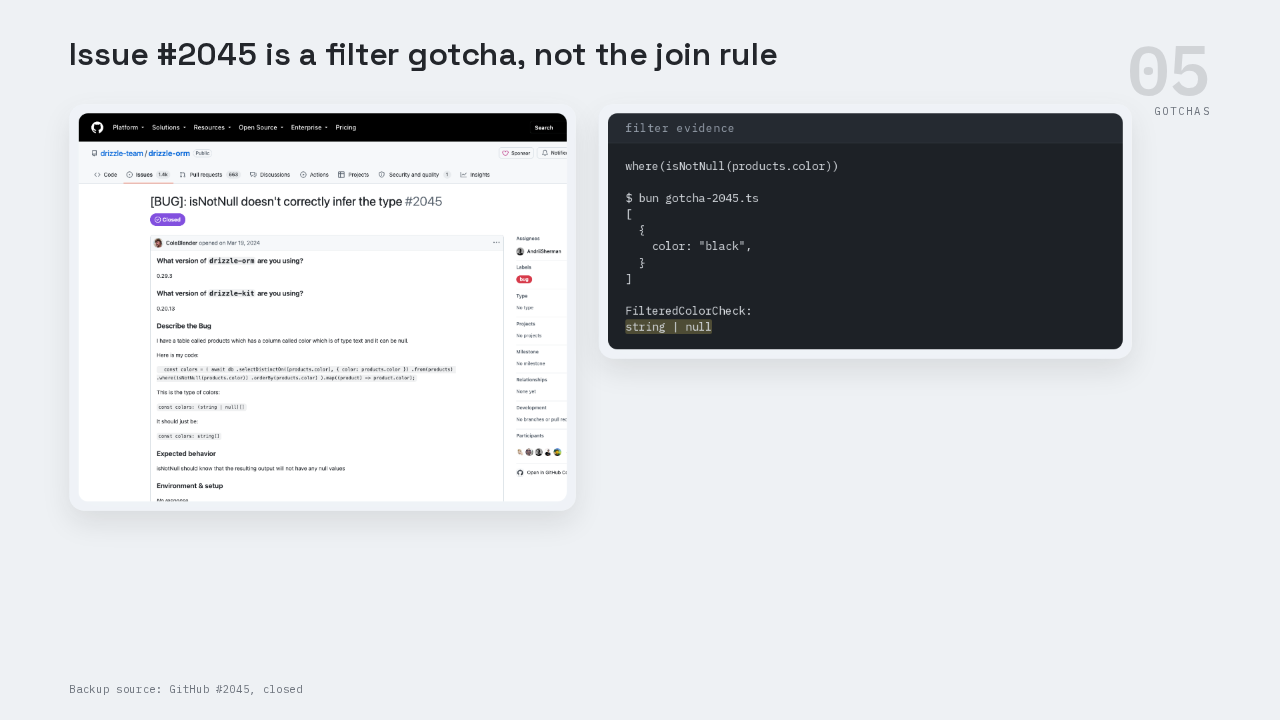Open the Discussions tab

270,174
